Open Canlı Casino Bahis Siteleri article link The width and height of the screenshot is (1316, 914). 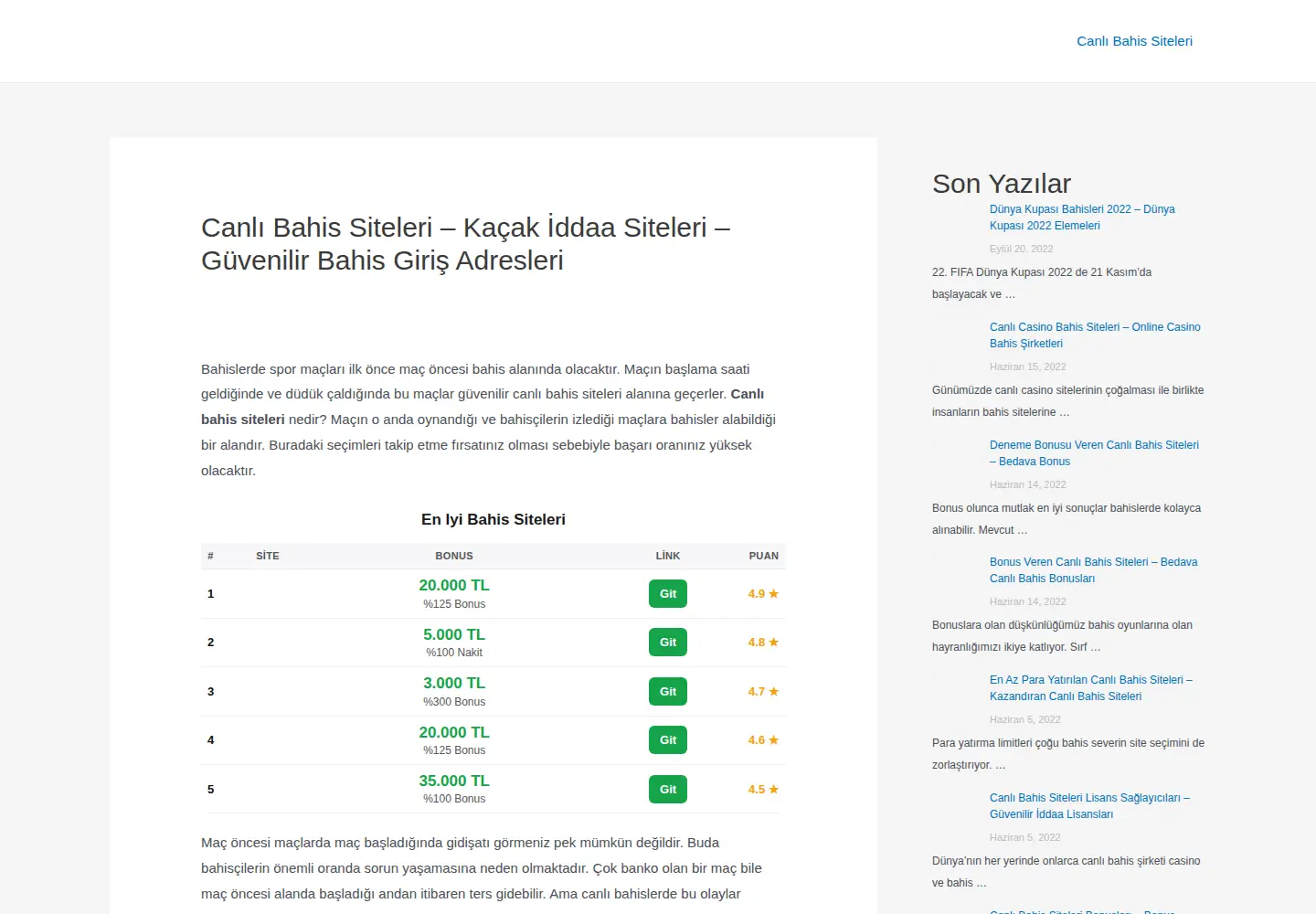(1095, 335)
